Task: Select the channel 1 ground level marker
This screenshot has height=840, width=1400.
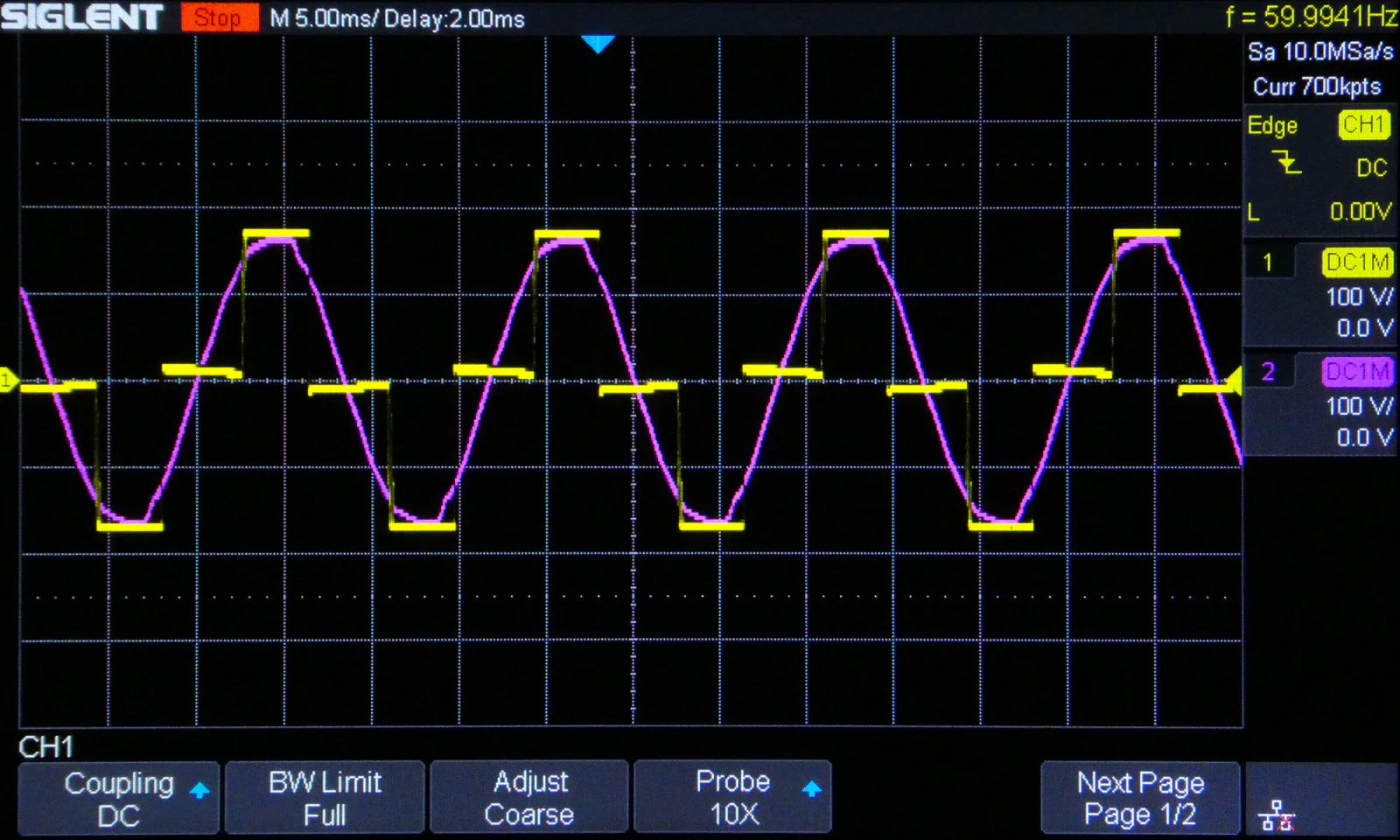Action: point(8,380)
